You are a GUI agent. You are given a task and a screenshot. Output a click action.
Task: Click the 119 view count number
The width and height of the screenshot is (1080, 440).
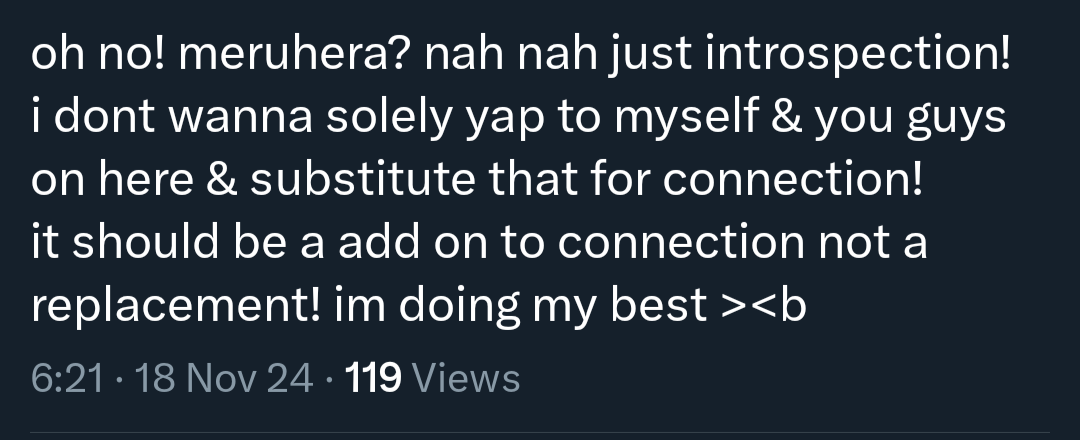[373, 379]
